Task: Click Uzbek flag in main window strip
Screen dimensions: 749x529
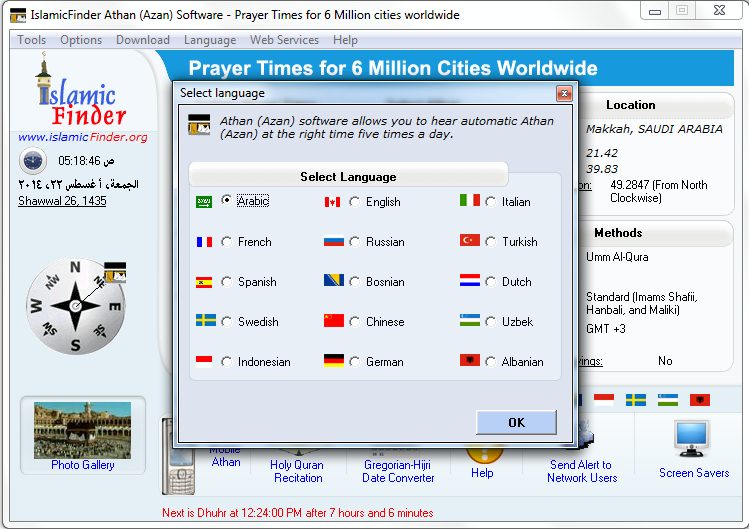Action: point(668,400)
